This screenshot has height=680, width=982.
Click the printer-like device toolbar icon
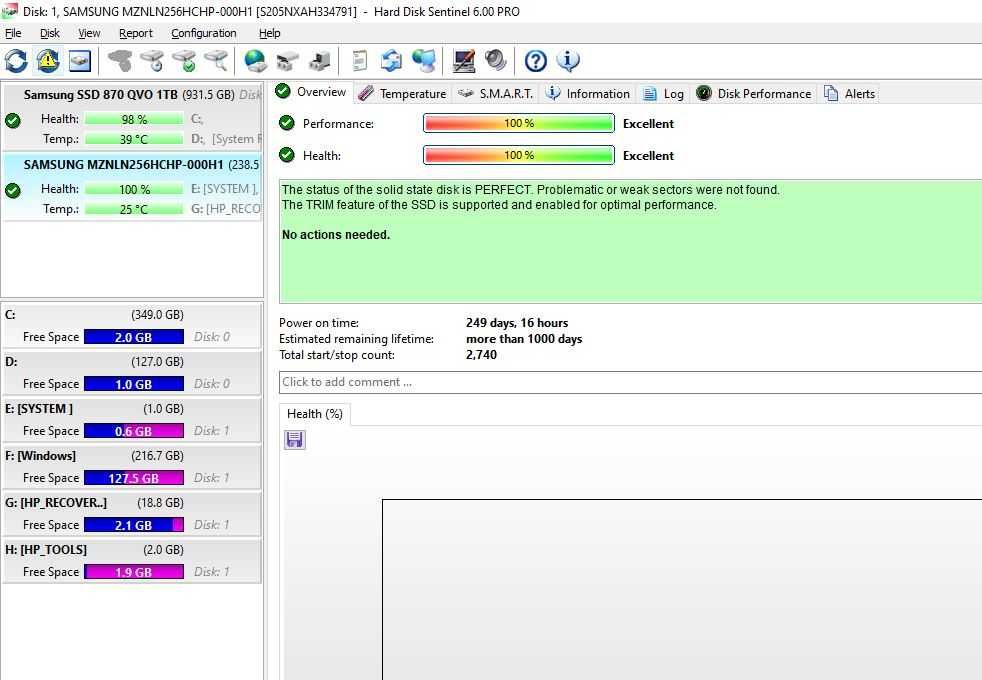click(320, 61)
